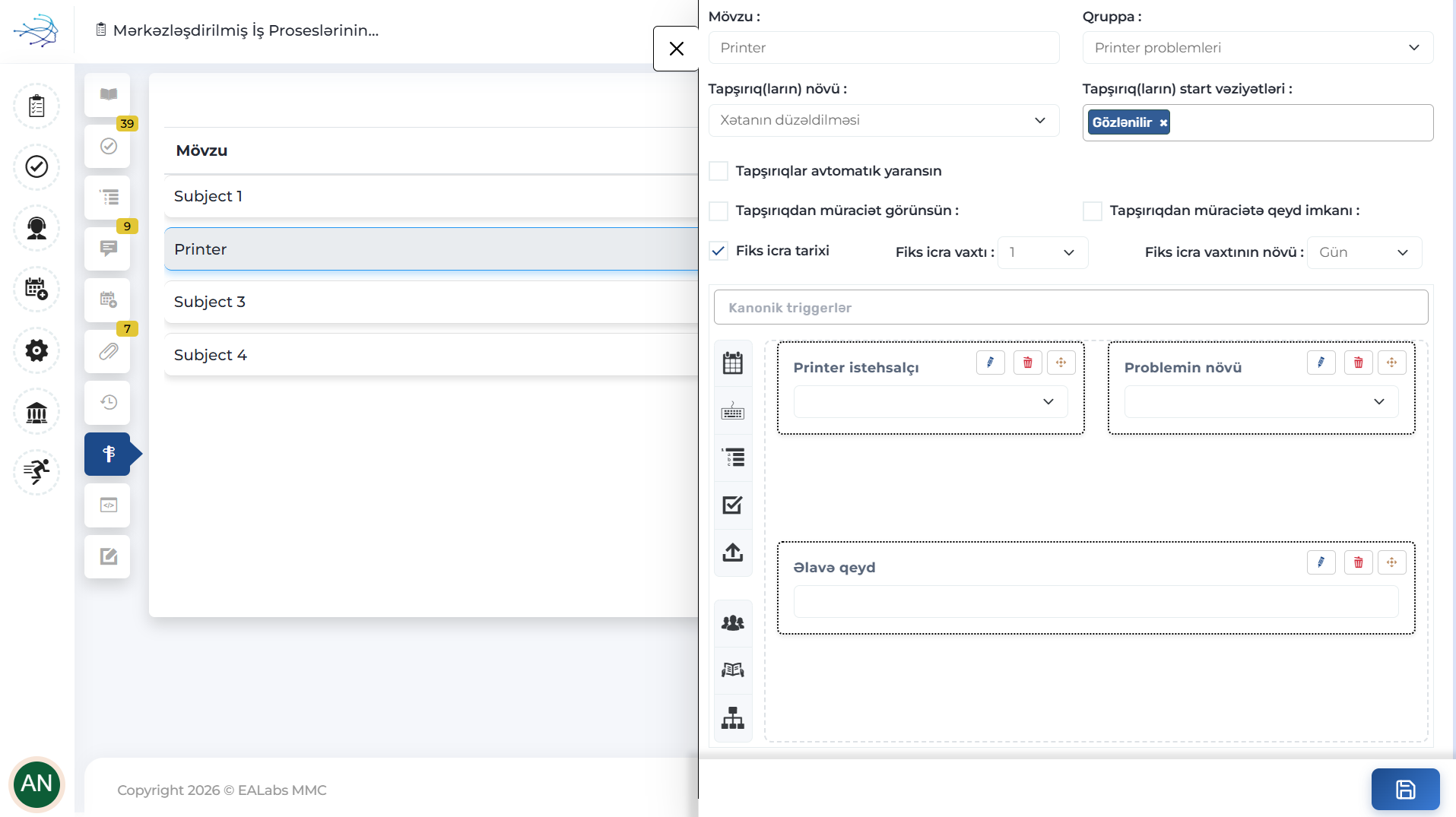
Task: Open the Qruppa dropdown
Action: (x=1258, y=48)
